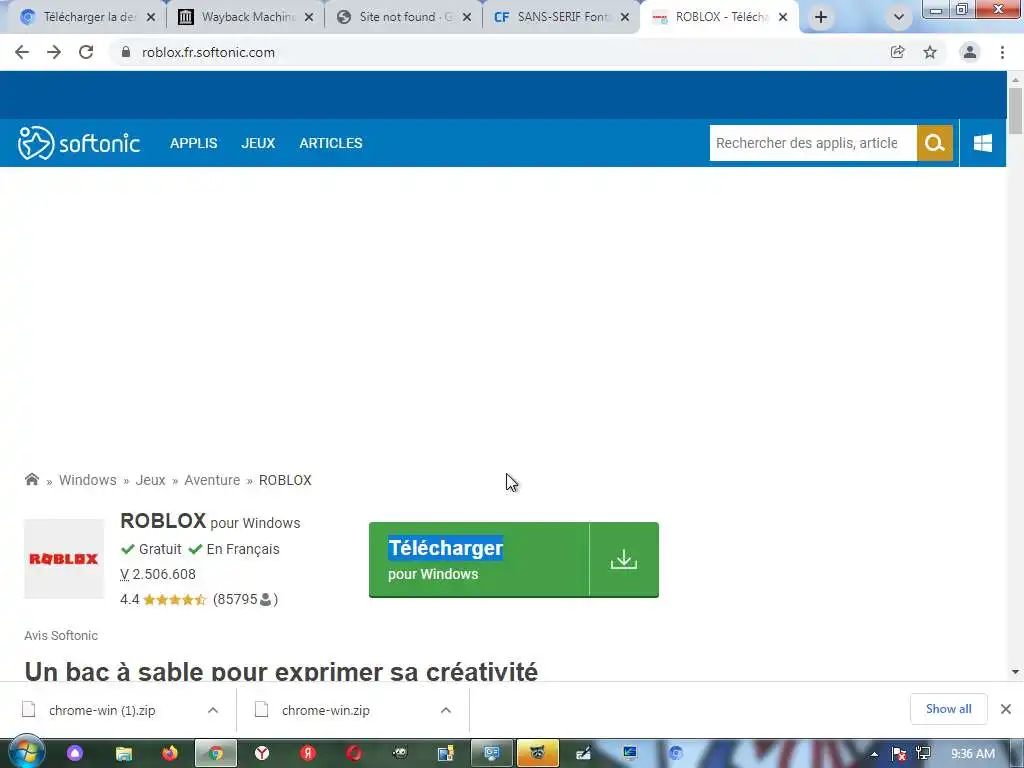This screenshot has width=1024, height=768.
Task: Open the Windows breadcrumb link
Action: pos(88,480)
